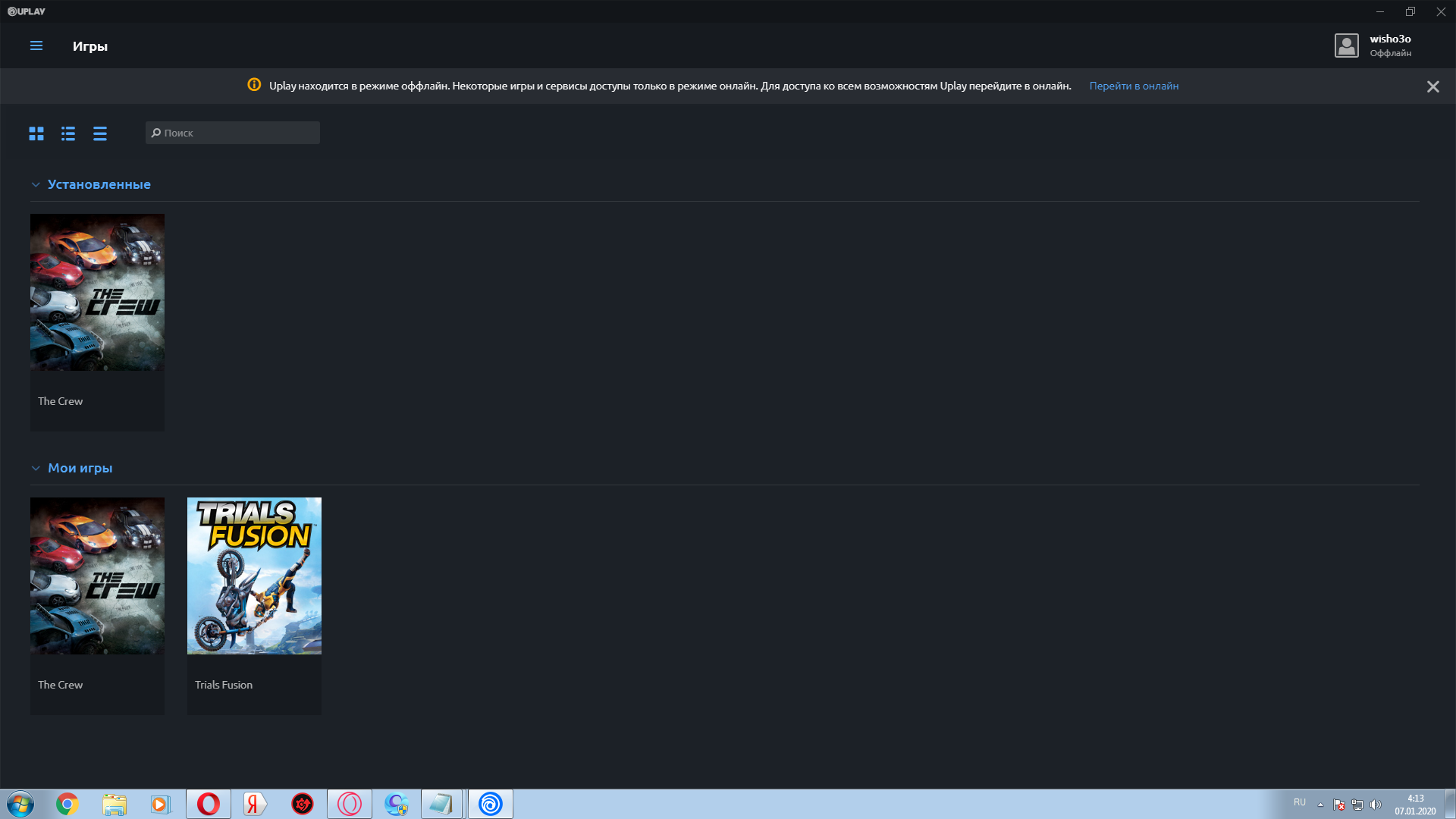This screenshot has height=819, width=1456.
Task: Click the wisho3o username
Action: [1390, 39]
